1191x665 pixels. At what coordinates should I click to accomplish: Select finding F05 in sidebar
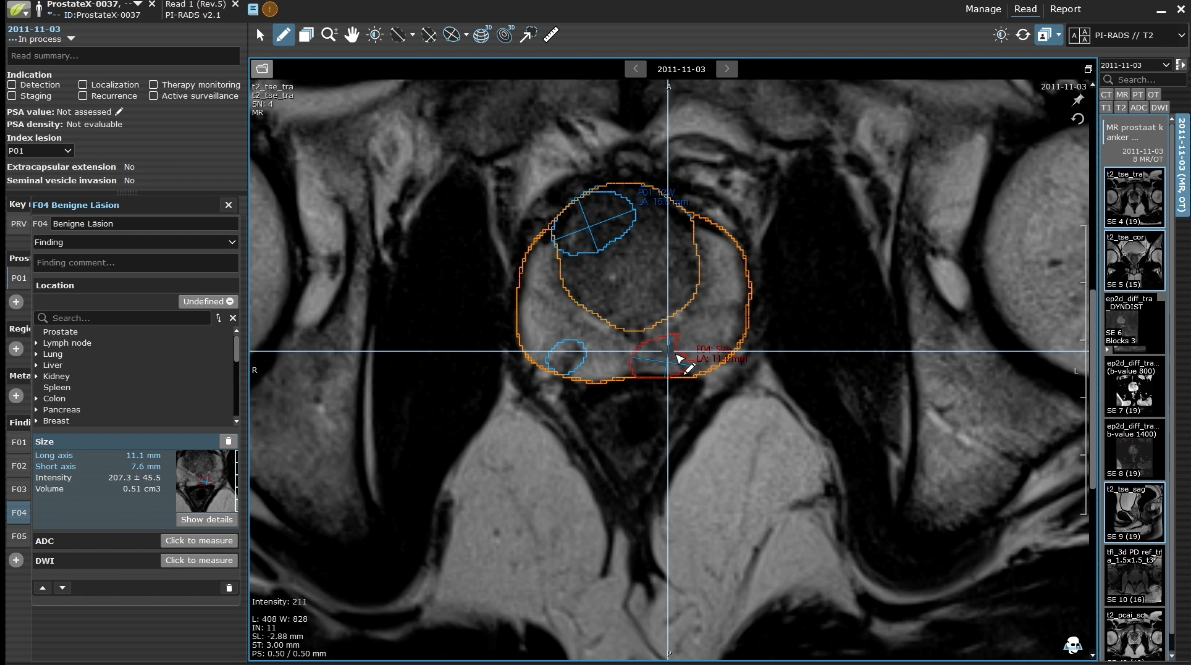[19, 536]
